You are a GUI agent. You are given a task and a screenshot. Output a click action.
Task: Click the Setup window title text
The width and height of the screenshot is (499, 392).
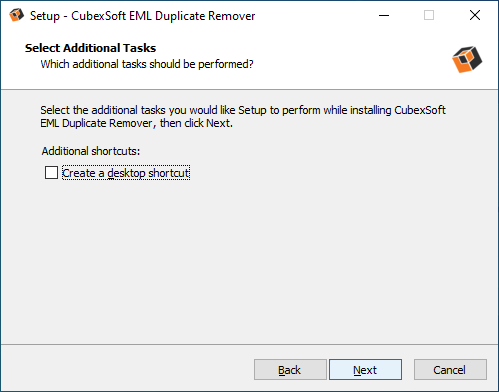143,16
